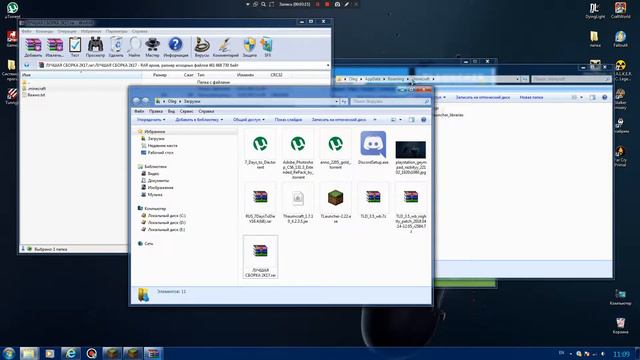The image size is (640, 360).
Task: Open the Сервис menu in Загрузки window
Action: 187,111
